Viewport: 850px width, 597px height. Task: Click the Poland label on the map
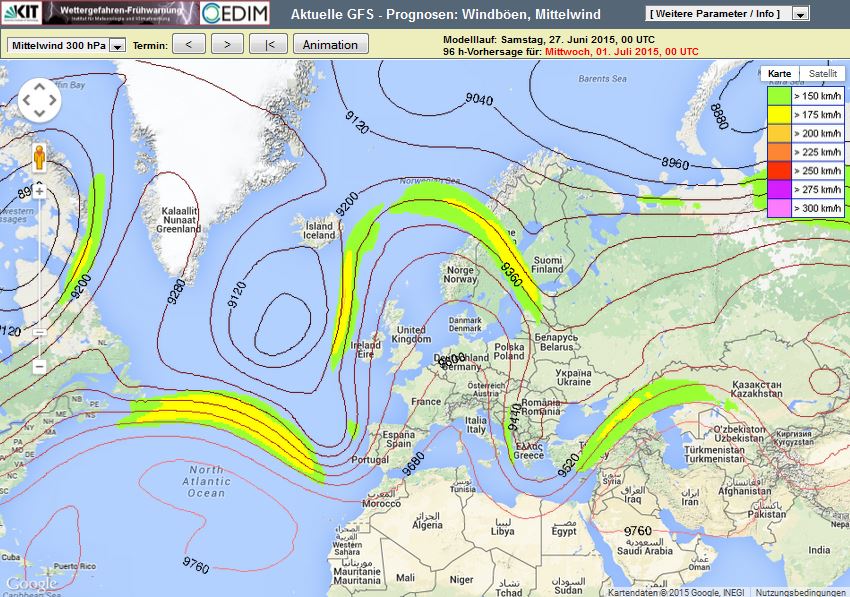pyautogui.click(x=509, y=351)
